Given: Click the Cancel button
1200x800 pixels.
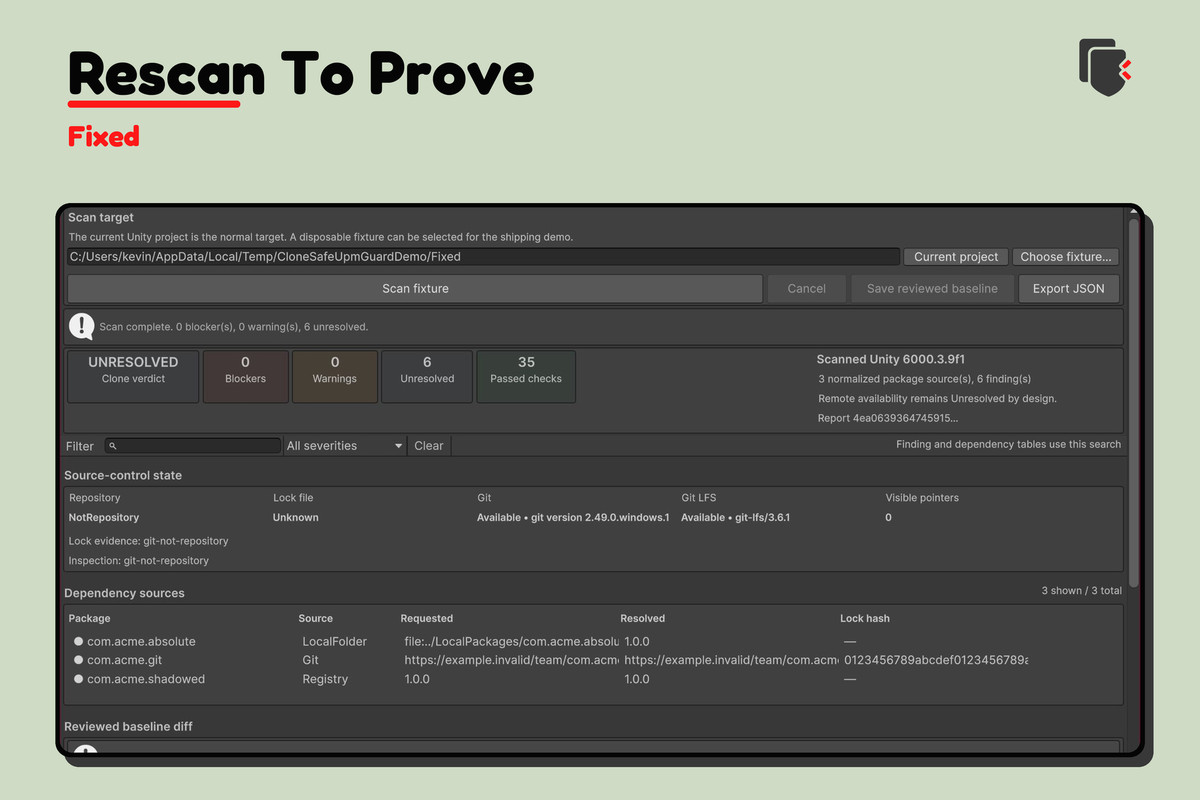Looking at the screenshot, I should point(807,289).
